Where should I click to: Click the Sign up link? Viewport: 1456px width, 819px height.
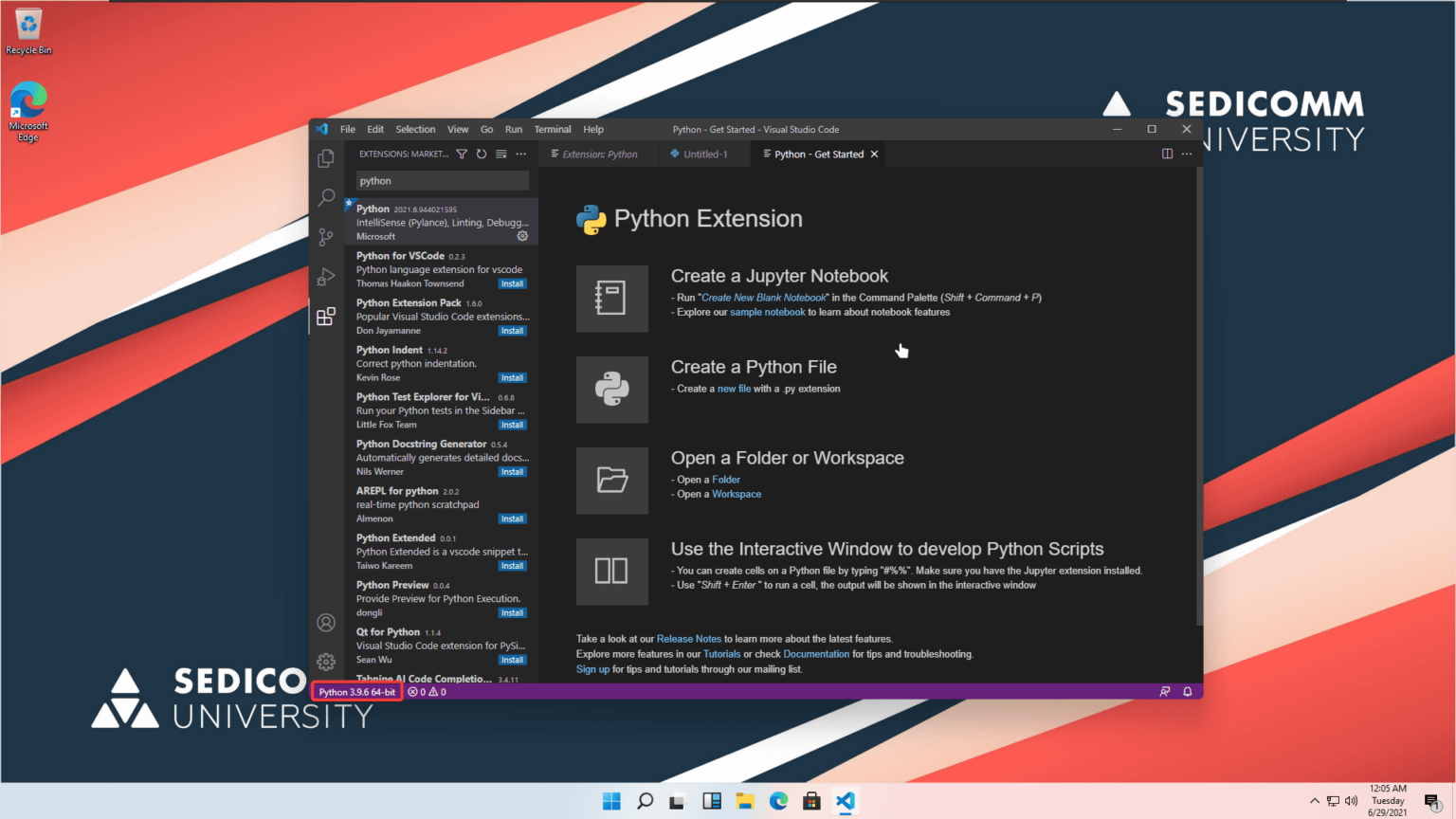tap(592, 669)
